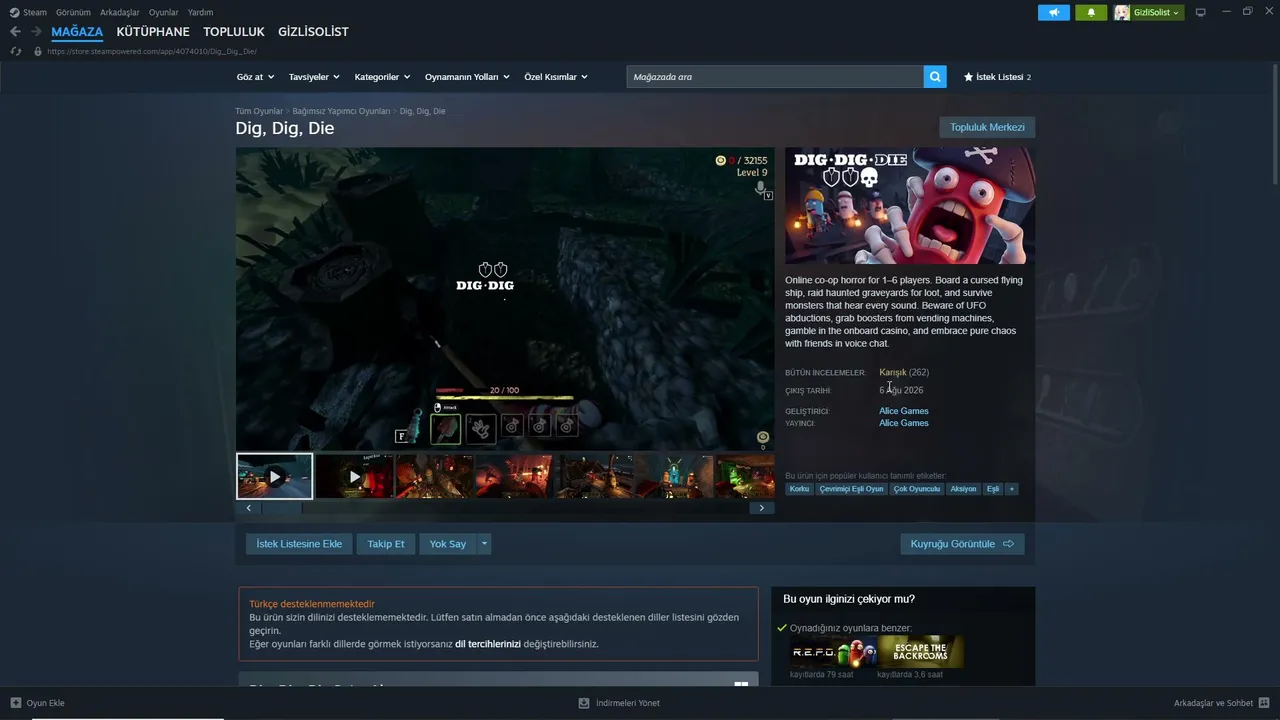
Task: Click the Topluluk Merkezi button
Action: click(987, 127)
